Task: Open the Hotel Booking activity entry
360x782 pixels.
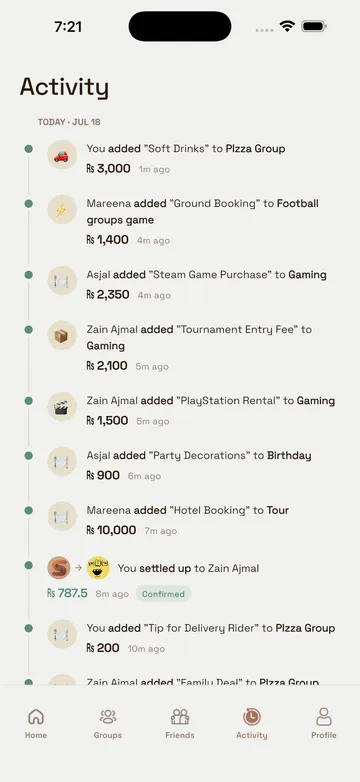Action: click(187, 520)
